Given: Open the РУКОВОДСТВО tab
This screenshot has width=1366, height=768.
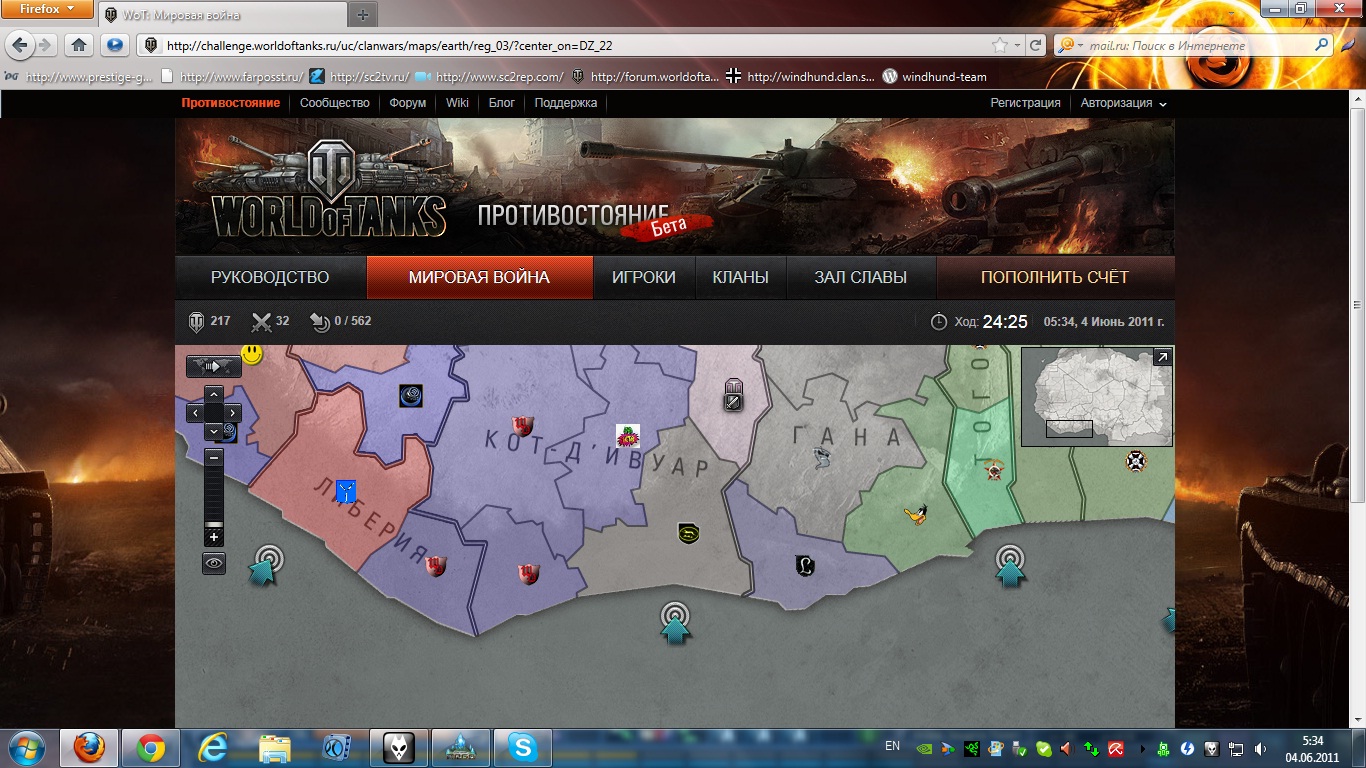Looking at the screenshot, I should (270, 277).
